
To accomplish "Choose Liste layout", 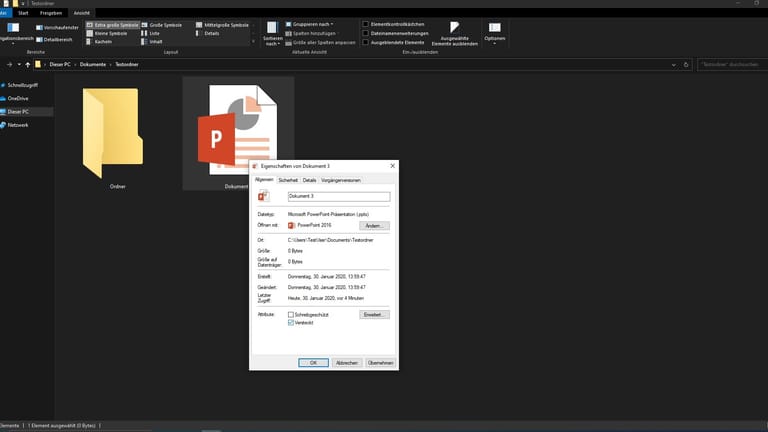I will pos(151,33).
